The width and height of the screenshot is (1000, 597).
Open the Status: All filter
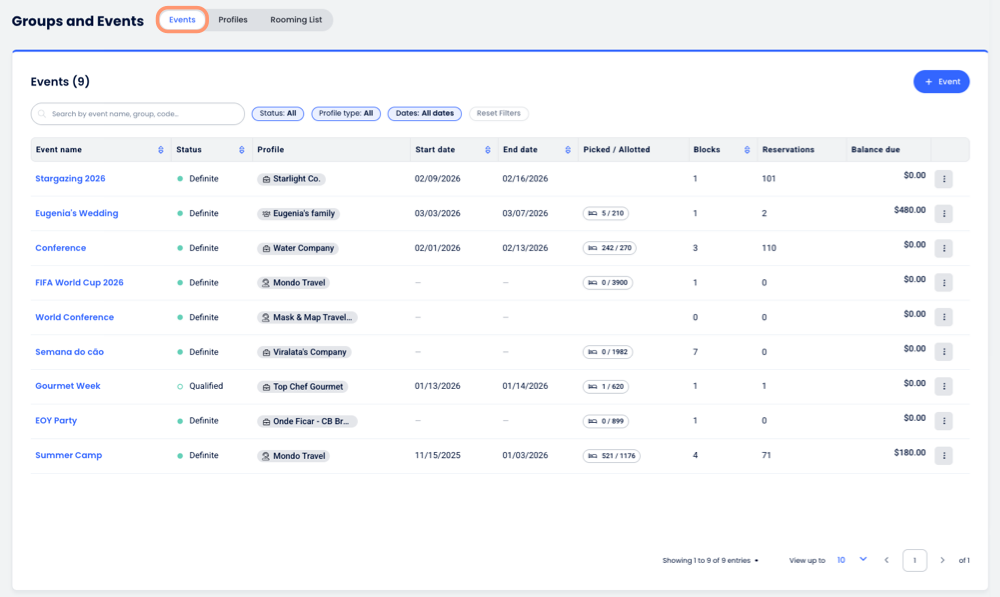coord(278,114)
